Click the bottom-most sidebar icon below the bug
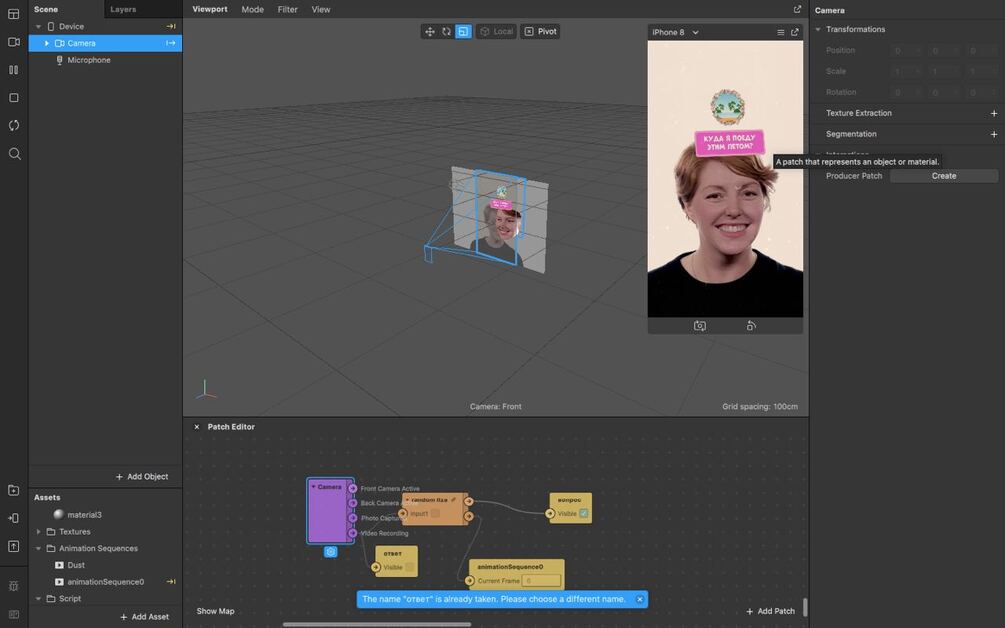The height and width of the screenshot is (628, 1005). pos(13,614)
